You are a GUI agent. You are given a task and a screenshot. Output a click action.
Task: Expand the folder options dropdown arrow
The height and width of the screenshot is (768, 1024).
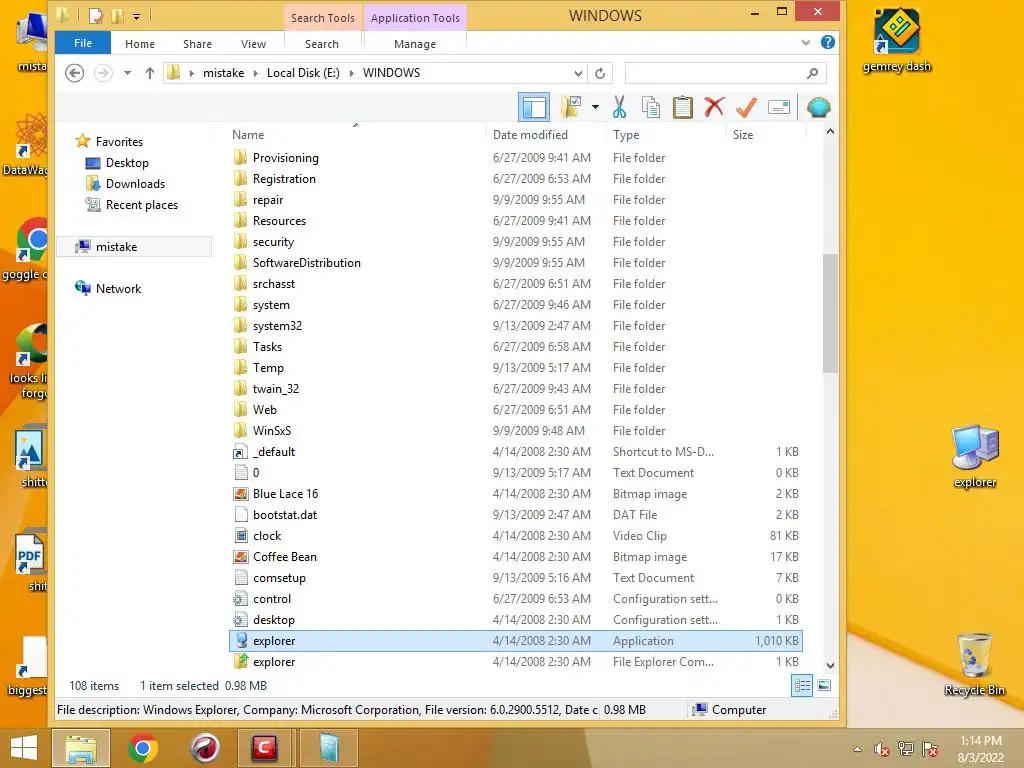click(x=595, y=107)
